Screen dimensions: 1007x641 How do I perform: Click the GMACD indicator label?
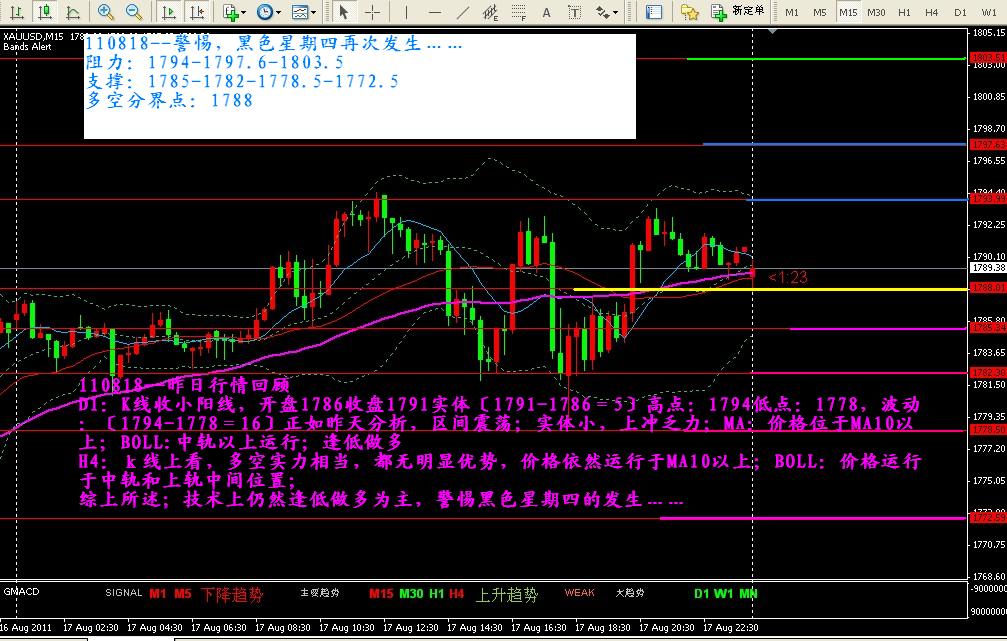tap(21, 592)
